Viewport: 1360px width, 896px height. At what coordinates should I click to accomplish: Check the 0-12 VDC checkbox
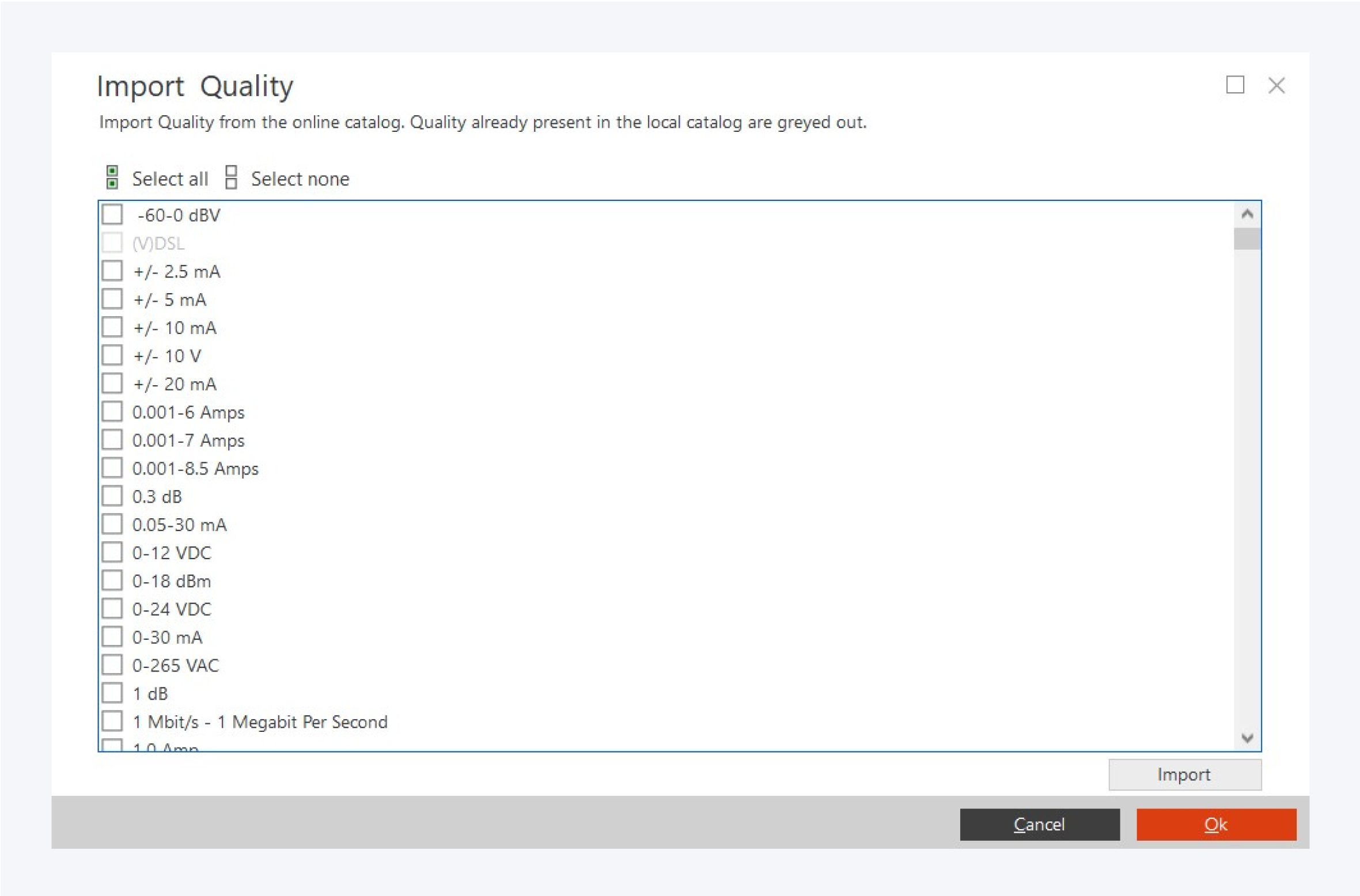coord(112,552)
